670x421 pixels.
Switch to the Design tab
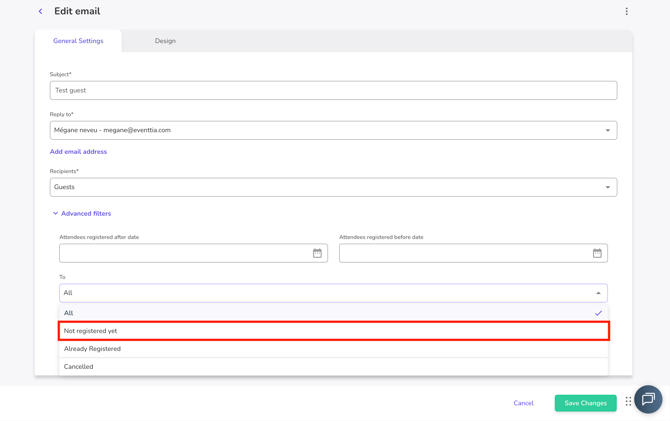click(x=165, y=41)
